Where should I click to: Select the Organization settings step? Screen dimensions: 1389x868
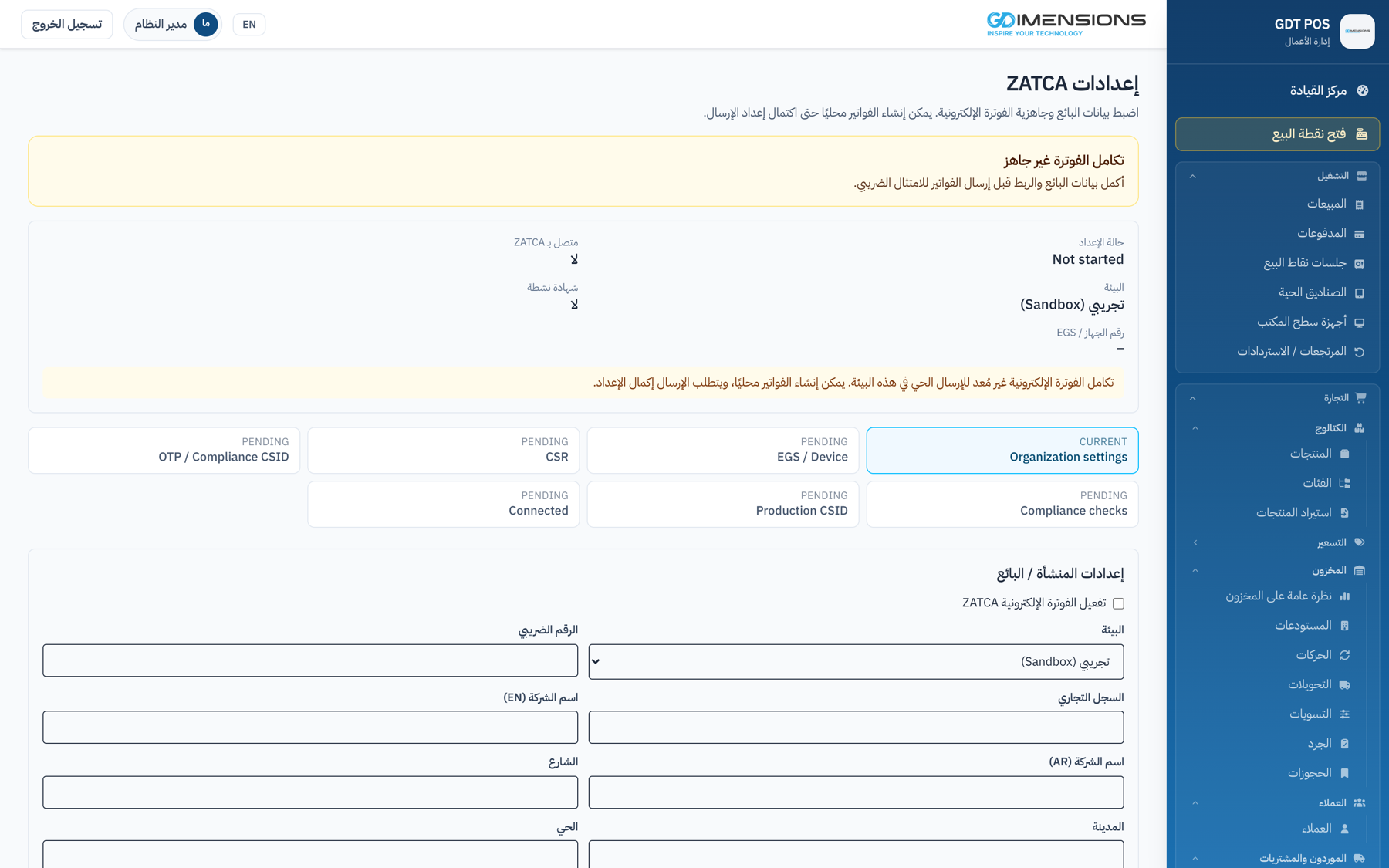pos(1002,451)
